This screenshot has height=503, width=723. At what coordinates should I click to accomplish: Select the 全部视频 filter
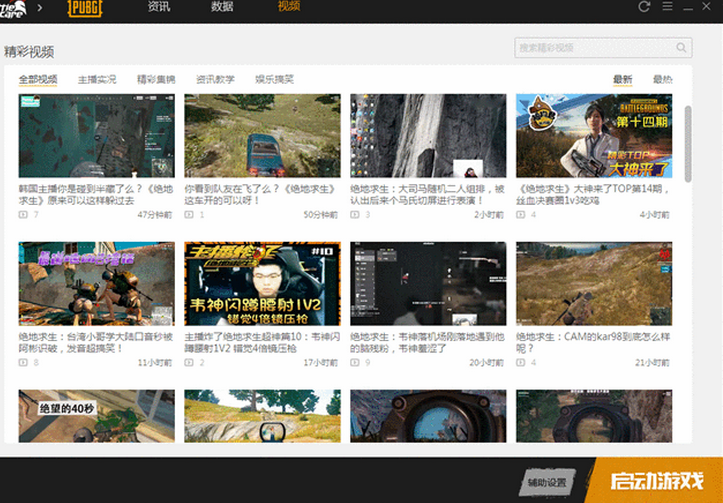click(38, 79)
